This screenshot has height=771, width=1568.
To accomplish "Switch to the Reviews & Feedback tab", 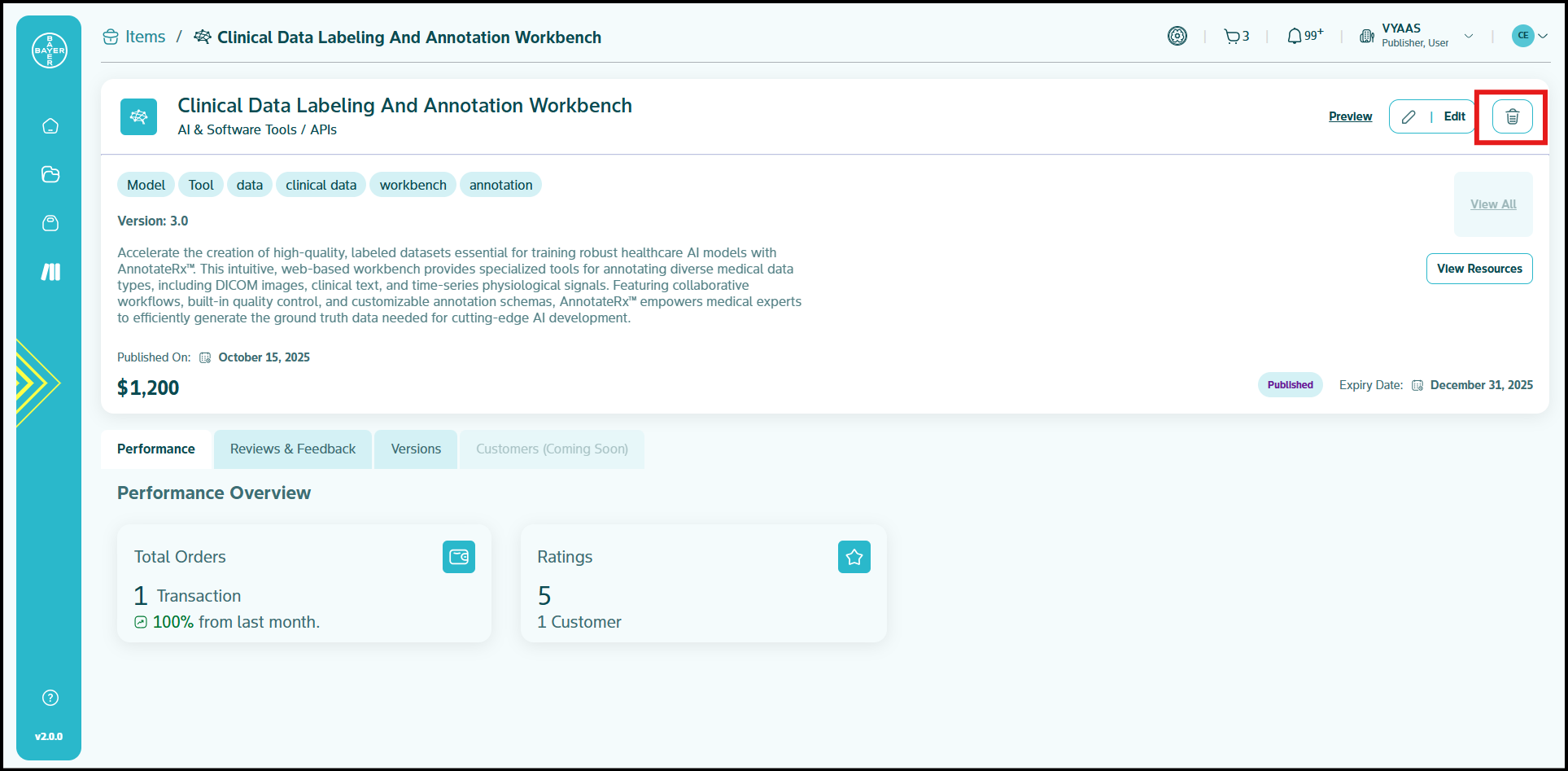I will pyautogui.click(x=293, y=449).
